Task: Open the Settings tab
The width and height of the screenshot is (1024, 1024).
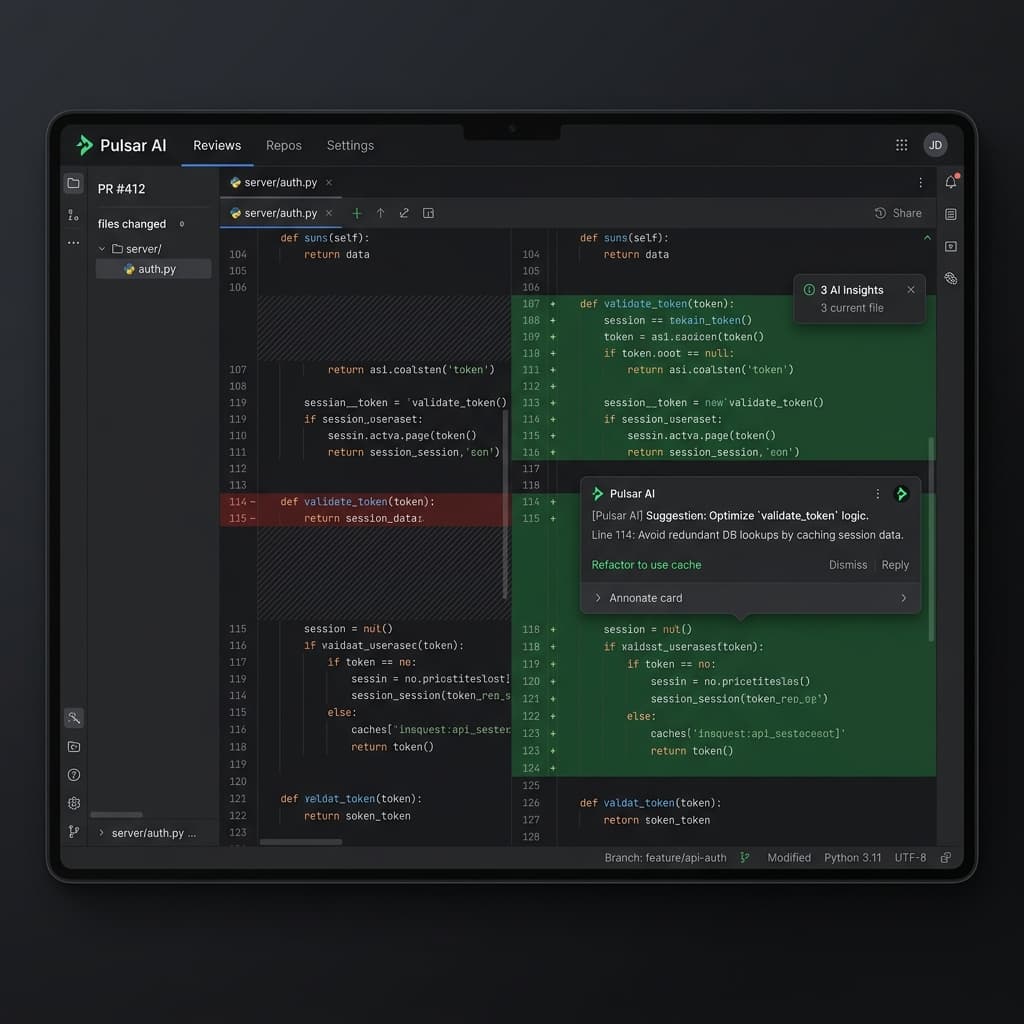Action: pyautogui.click(x=350, y=146)
